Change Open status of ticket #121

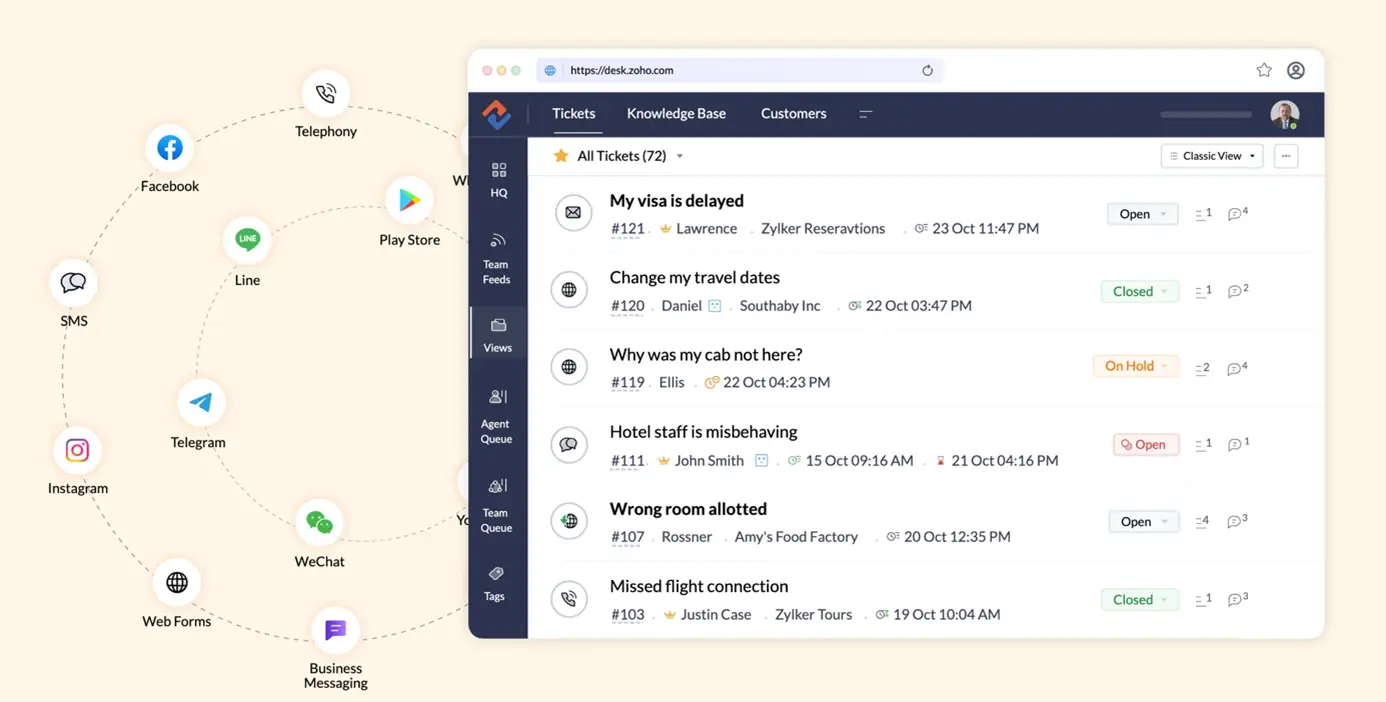click(x=1142, y=214)
